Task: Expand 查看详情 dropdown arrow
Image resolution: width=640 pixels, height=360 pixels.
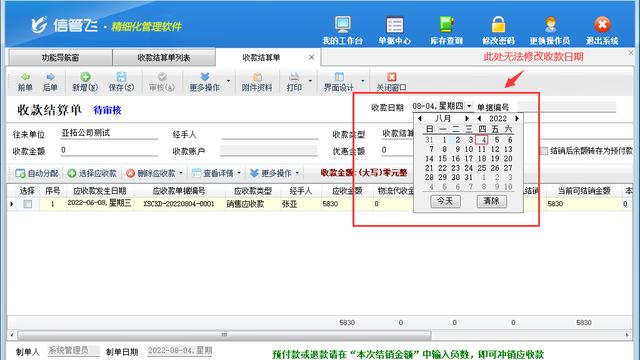Action: pos(239,173)
